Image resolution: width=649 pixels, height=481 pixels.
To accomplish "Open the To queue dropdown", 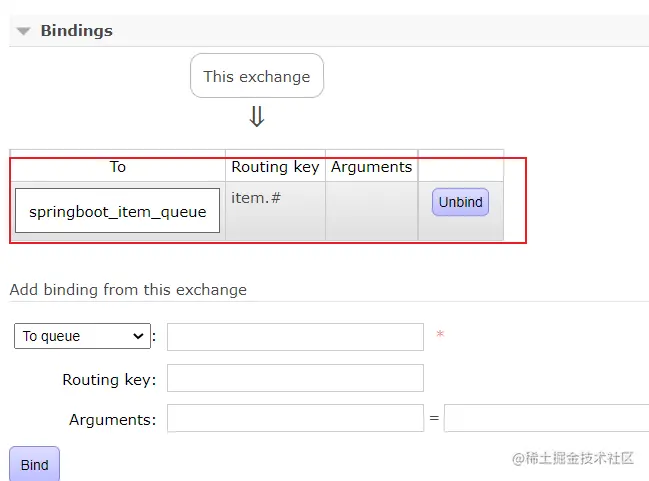I will coord(82,336).
